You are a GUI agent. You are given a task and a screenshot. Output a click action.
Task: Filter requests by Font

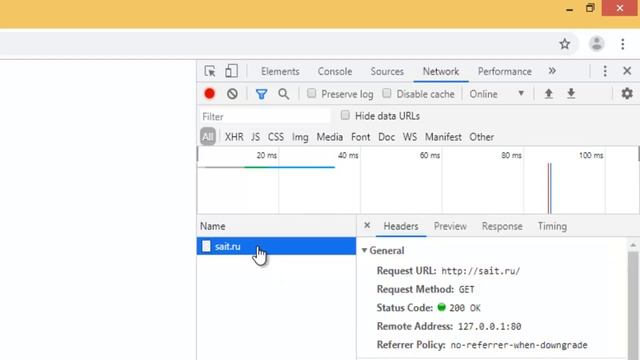pos(360,137)
